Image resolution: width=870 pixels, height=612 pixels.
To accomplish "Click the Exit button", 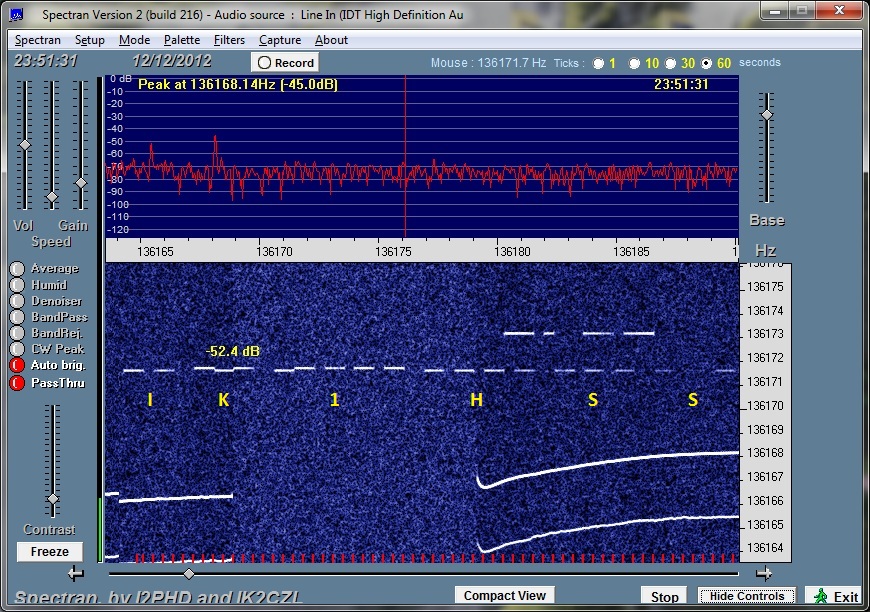I will click(x=836, y=596).
